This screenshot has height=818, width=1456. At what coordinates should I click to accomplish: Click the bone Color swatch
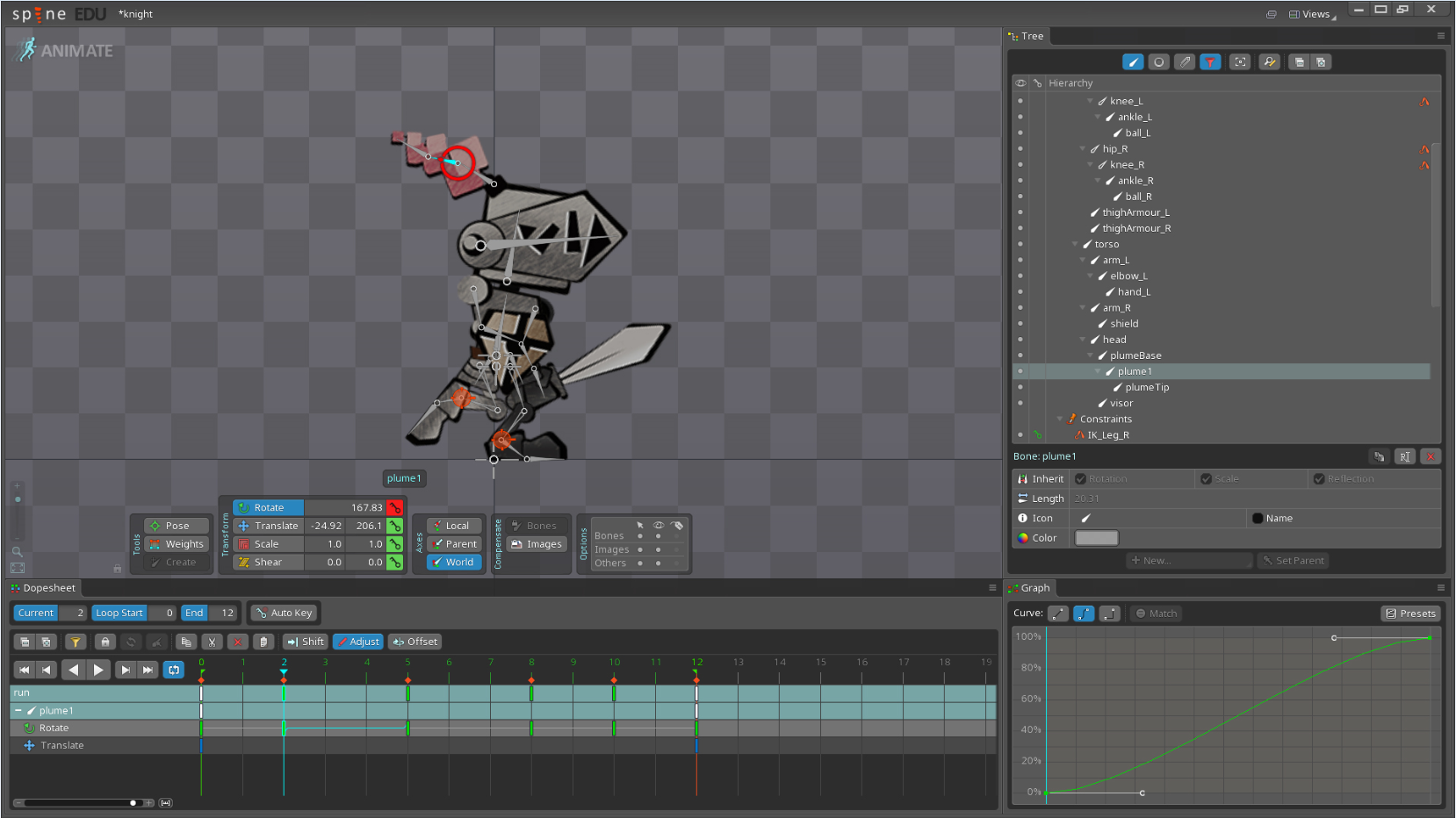pyautogui.click(x=1096, y=538)
